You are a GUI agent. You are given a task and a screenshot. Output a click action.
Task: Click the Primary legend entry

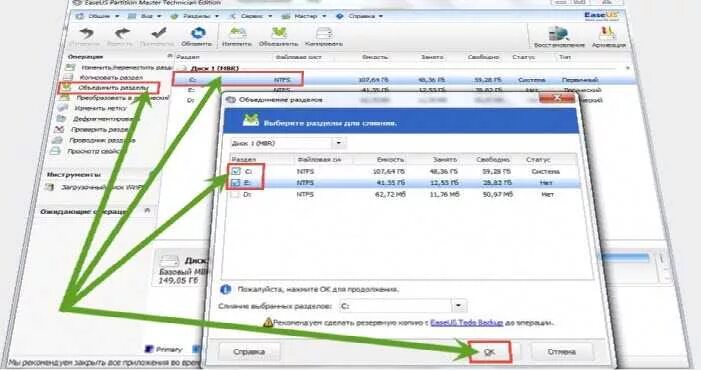coord(165,349)
